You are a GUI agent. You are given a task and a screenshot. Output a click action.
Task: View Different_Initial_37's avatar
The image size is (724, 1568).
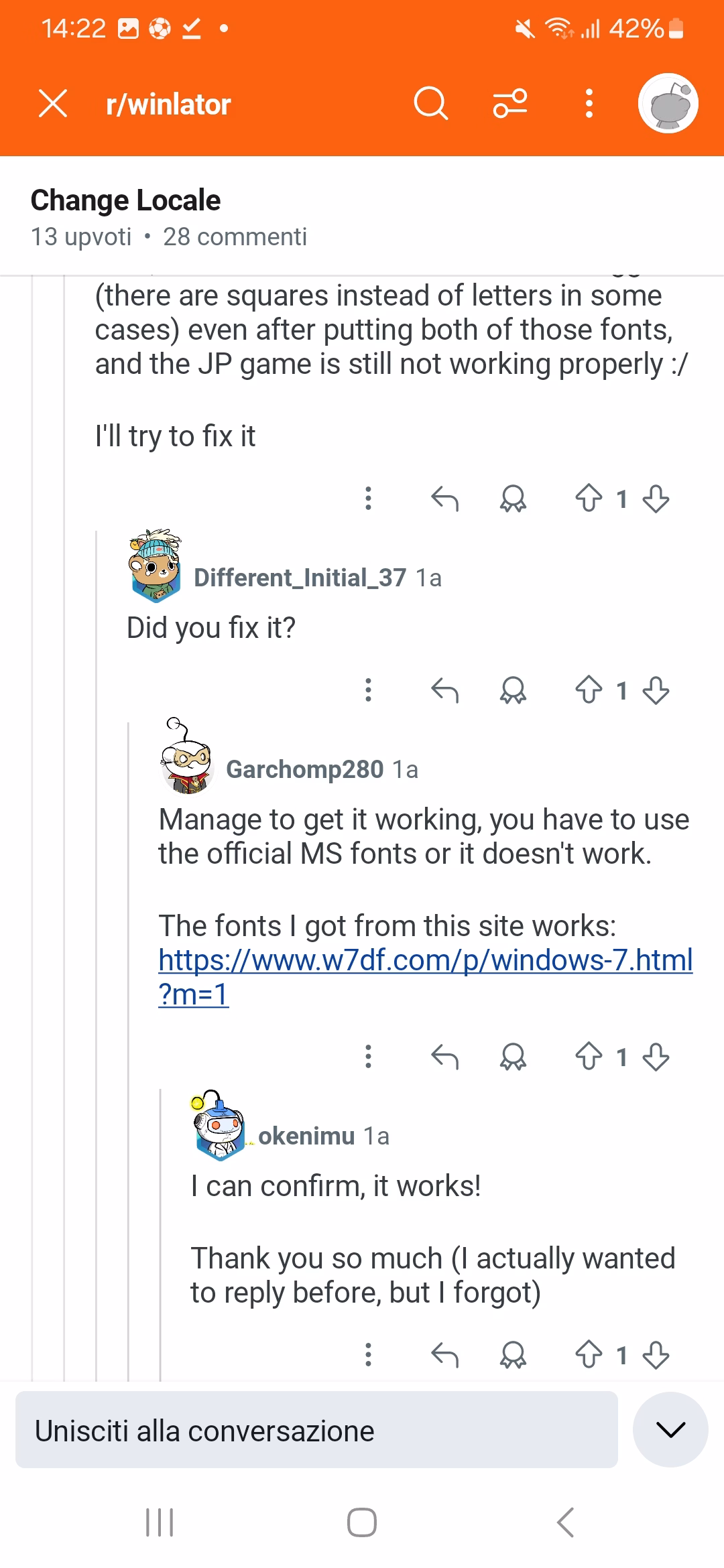coord(155,565)
